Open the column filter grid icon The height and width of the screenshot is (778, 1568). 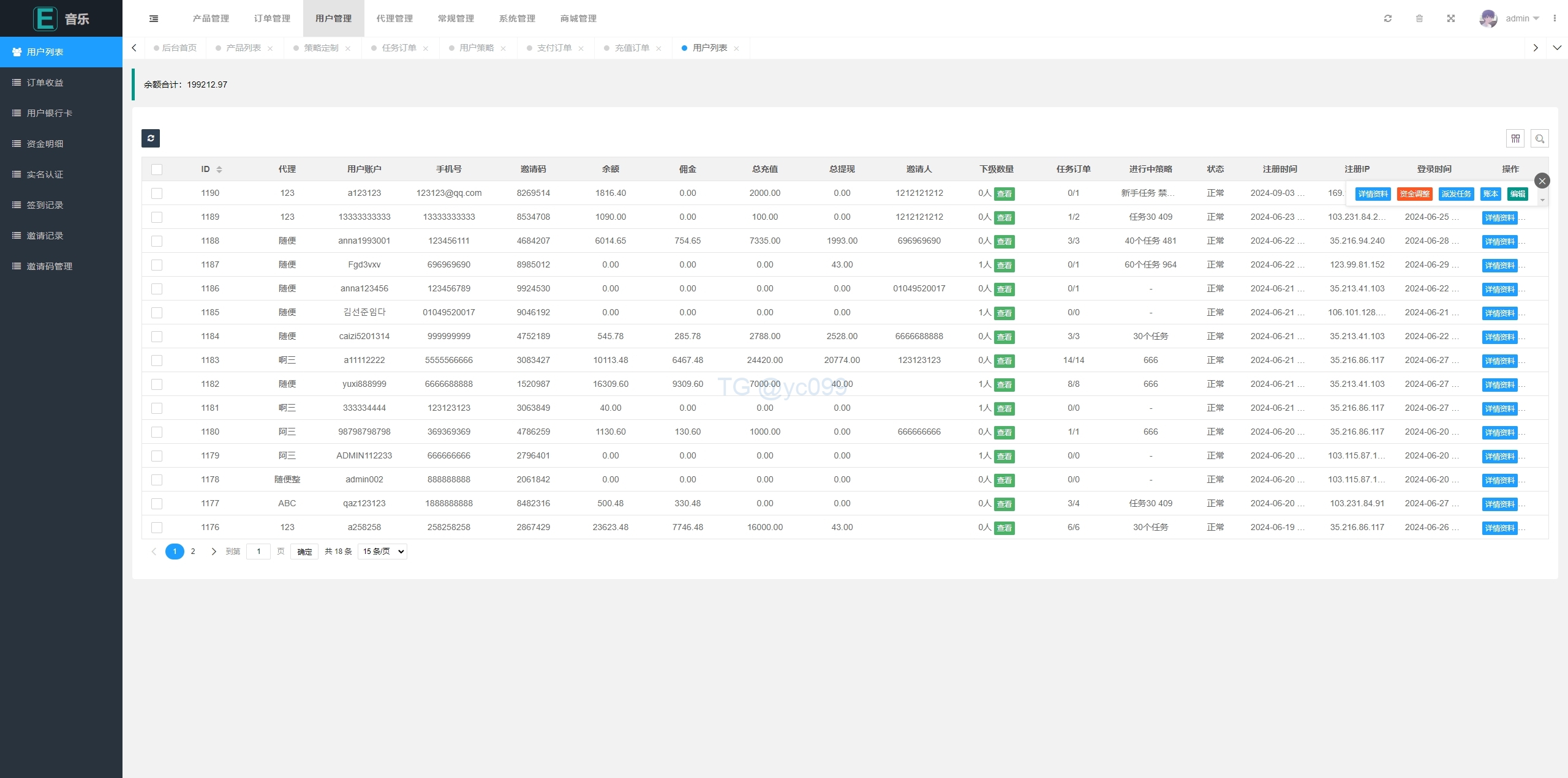1515,138
